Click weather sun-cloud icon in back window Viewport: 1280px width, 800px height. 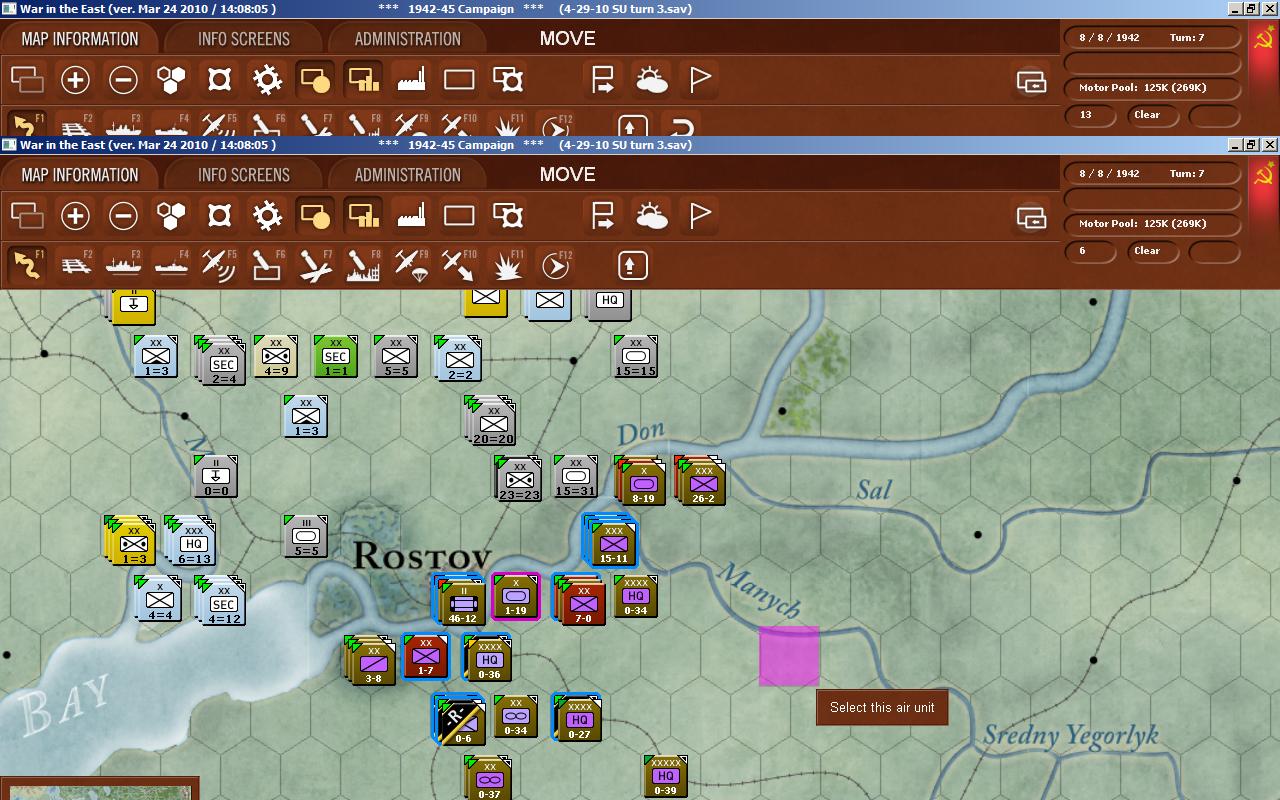pyautogui.click(x=651, y=80)
